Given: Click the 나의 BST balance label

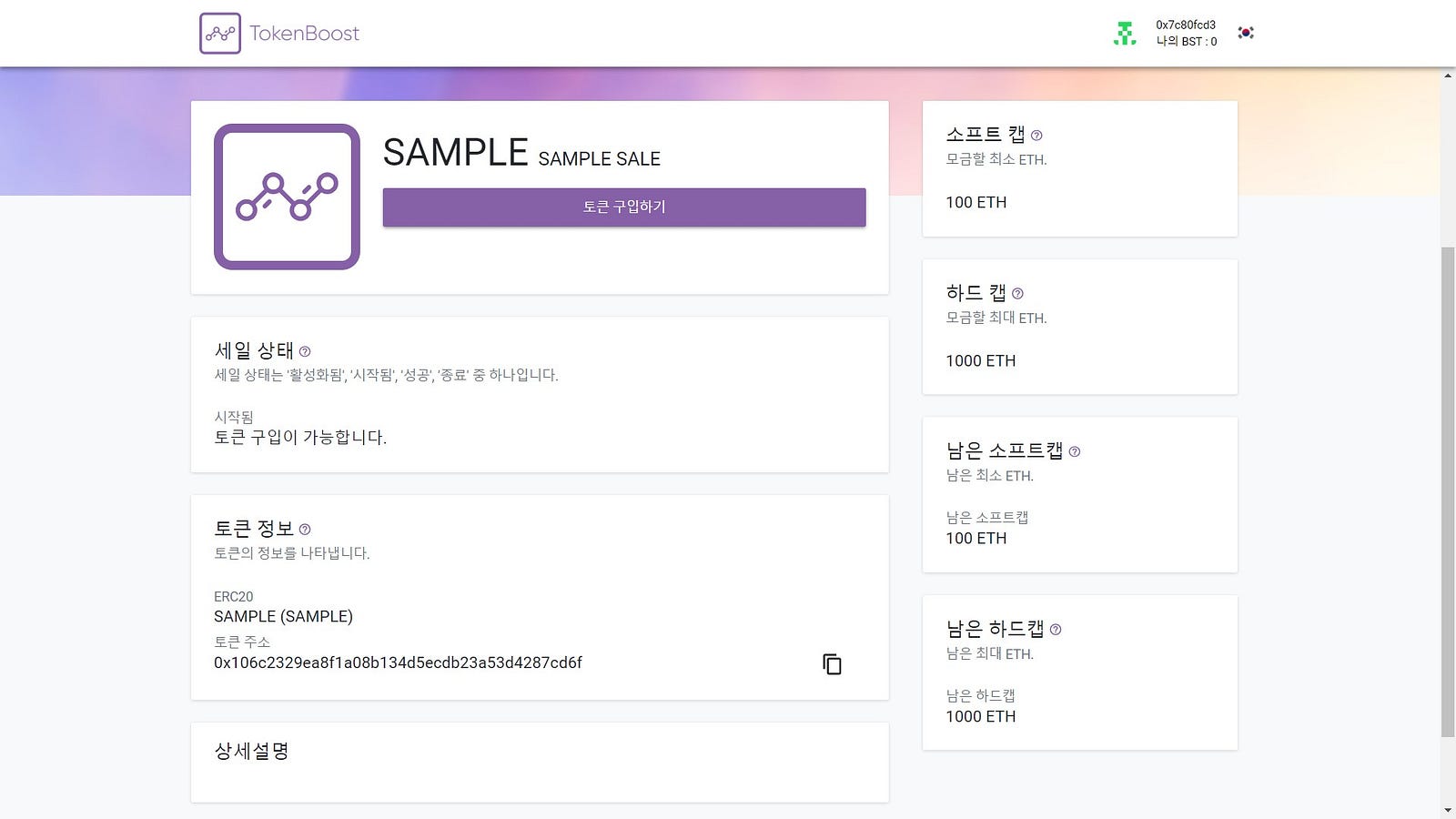Looking at the screenshot, I should 1187,42.
